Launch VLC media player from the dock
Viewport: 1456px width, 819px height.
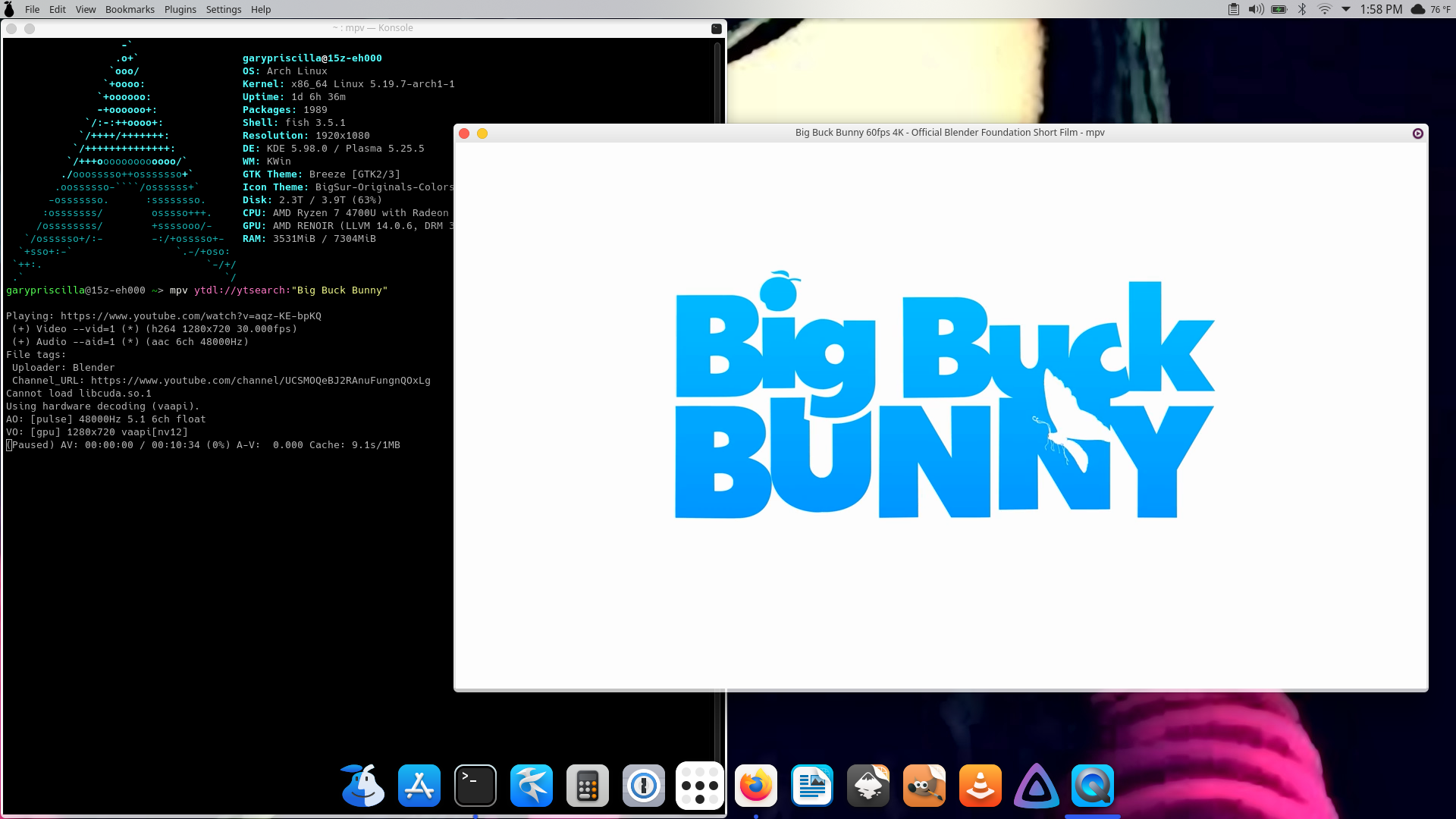point(981,786)
